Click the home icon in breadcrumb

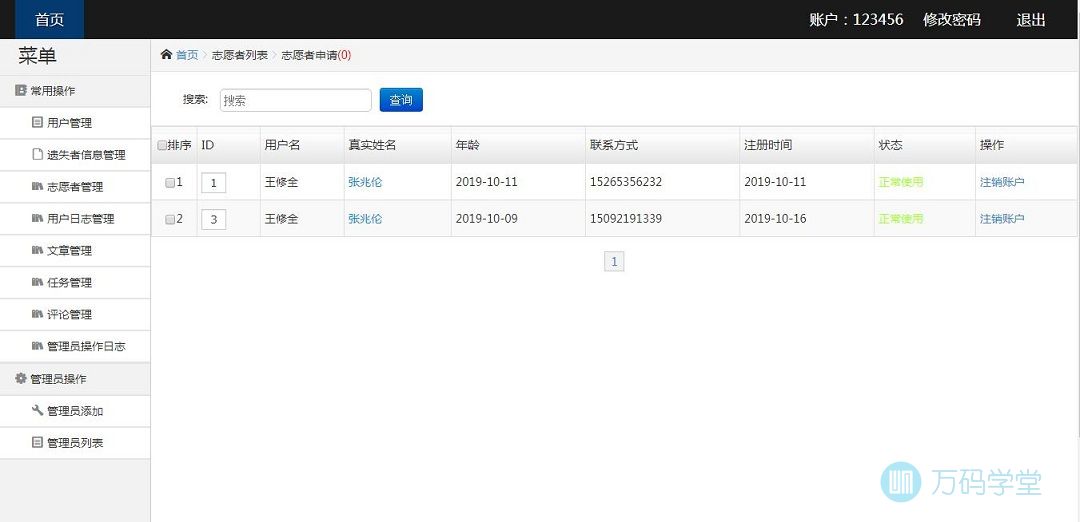(166, 55)
